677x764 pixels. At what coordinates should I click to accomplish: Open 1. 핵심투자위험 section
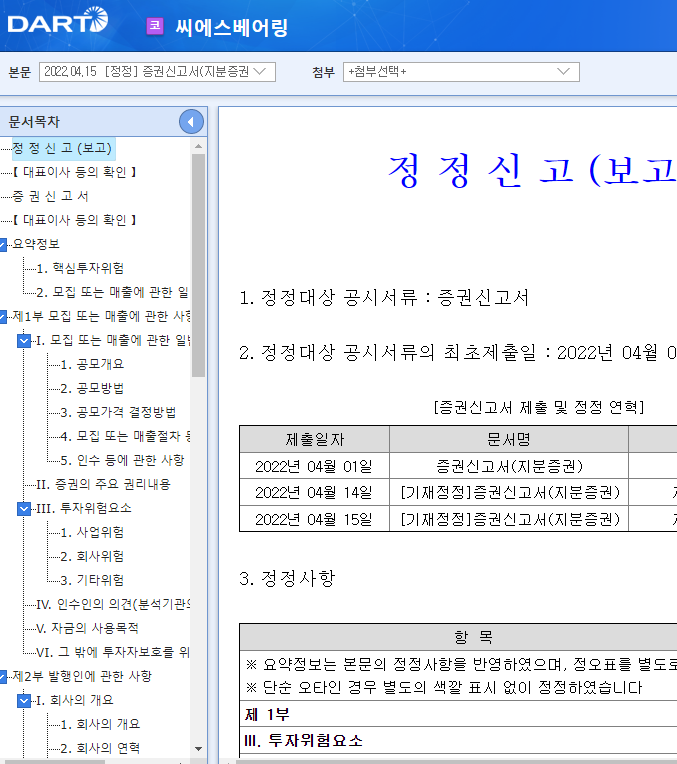80,268
